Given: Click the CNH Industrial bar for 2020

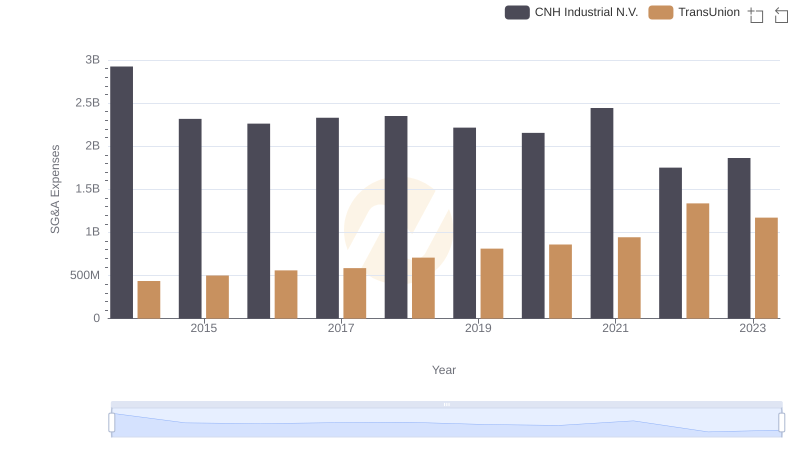Looking at the screenshot, I should pyautogui.click(x=533, y=226).
